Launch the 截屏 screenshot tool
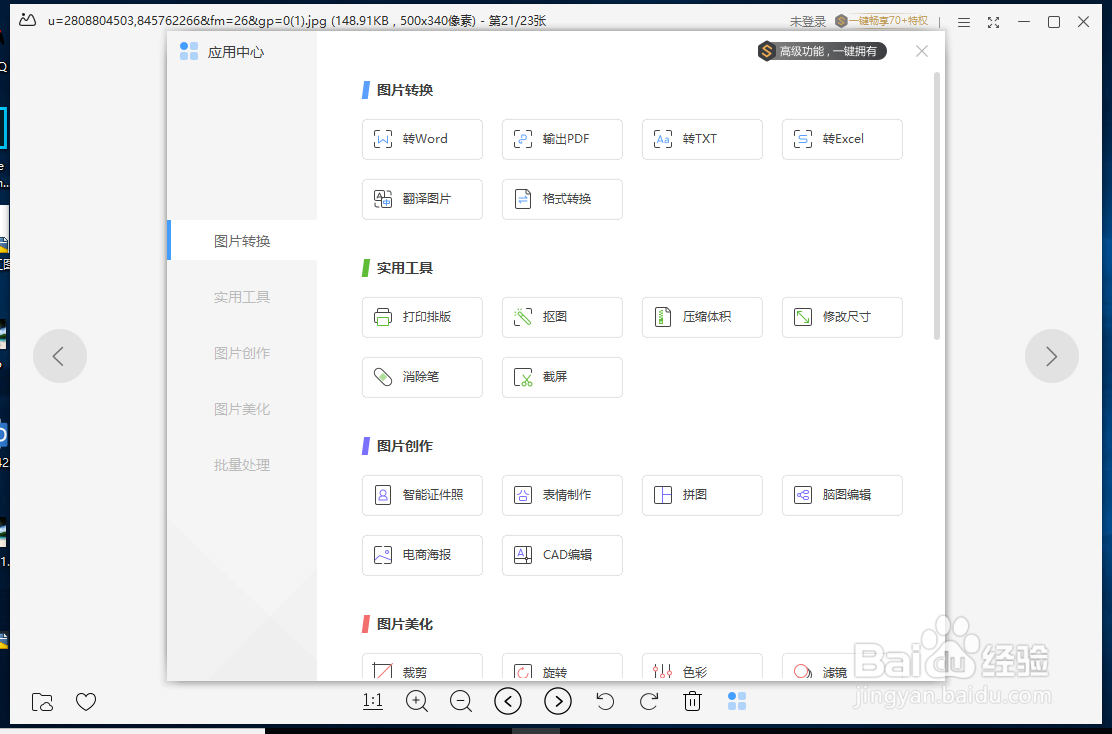Screen dimensions: 1112x734 562,377
